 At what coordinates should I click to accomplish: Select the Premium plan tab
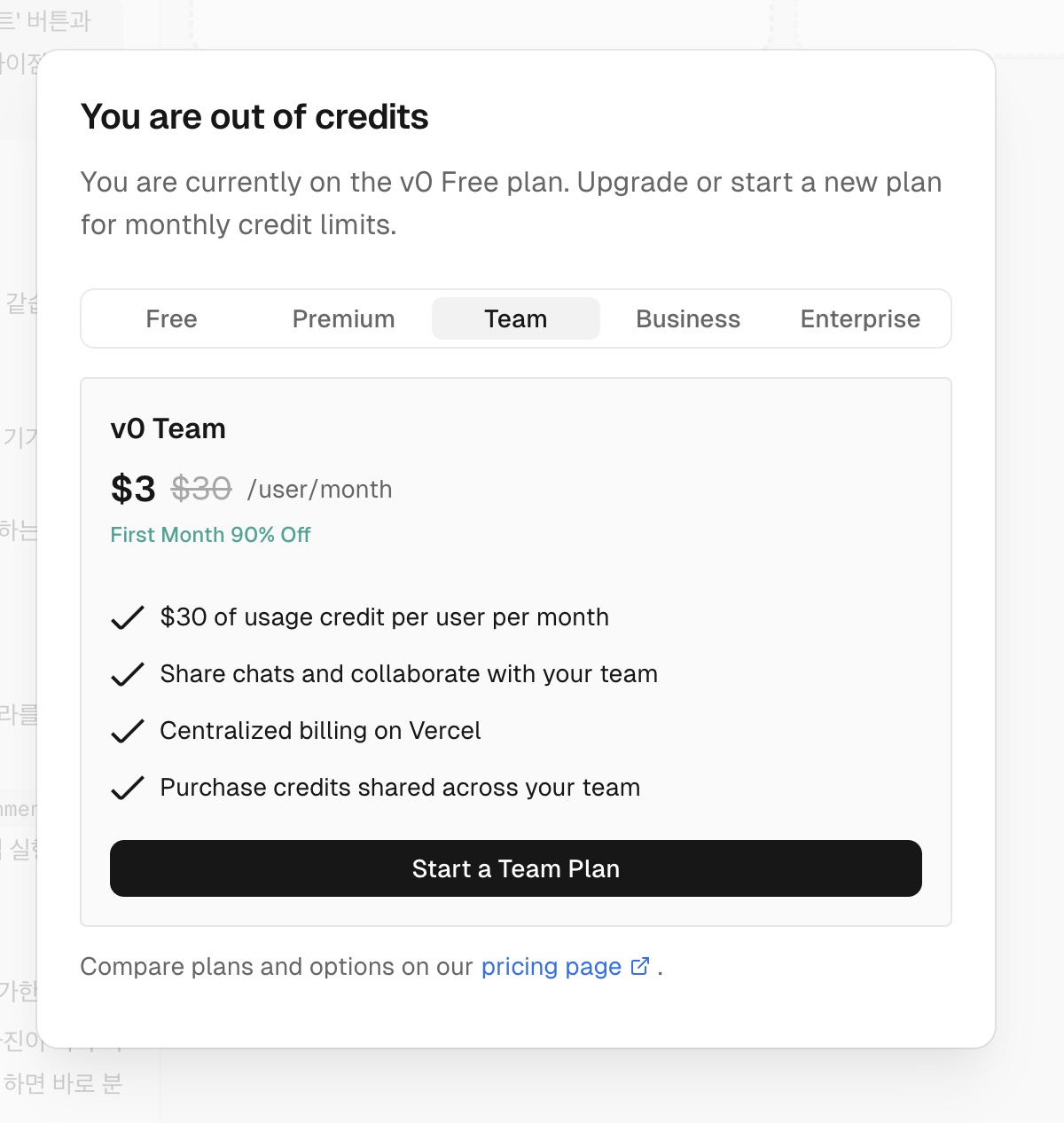(343, 319)
